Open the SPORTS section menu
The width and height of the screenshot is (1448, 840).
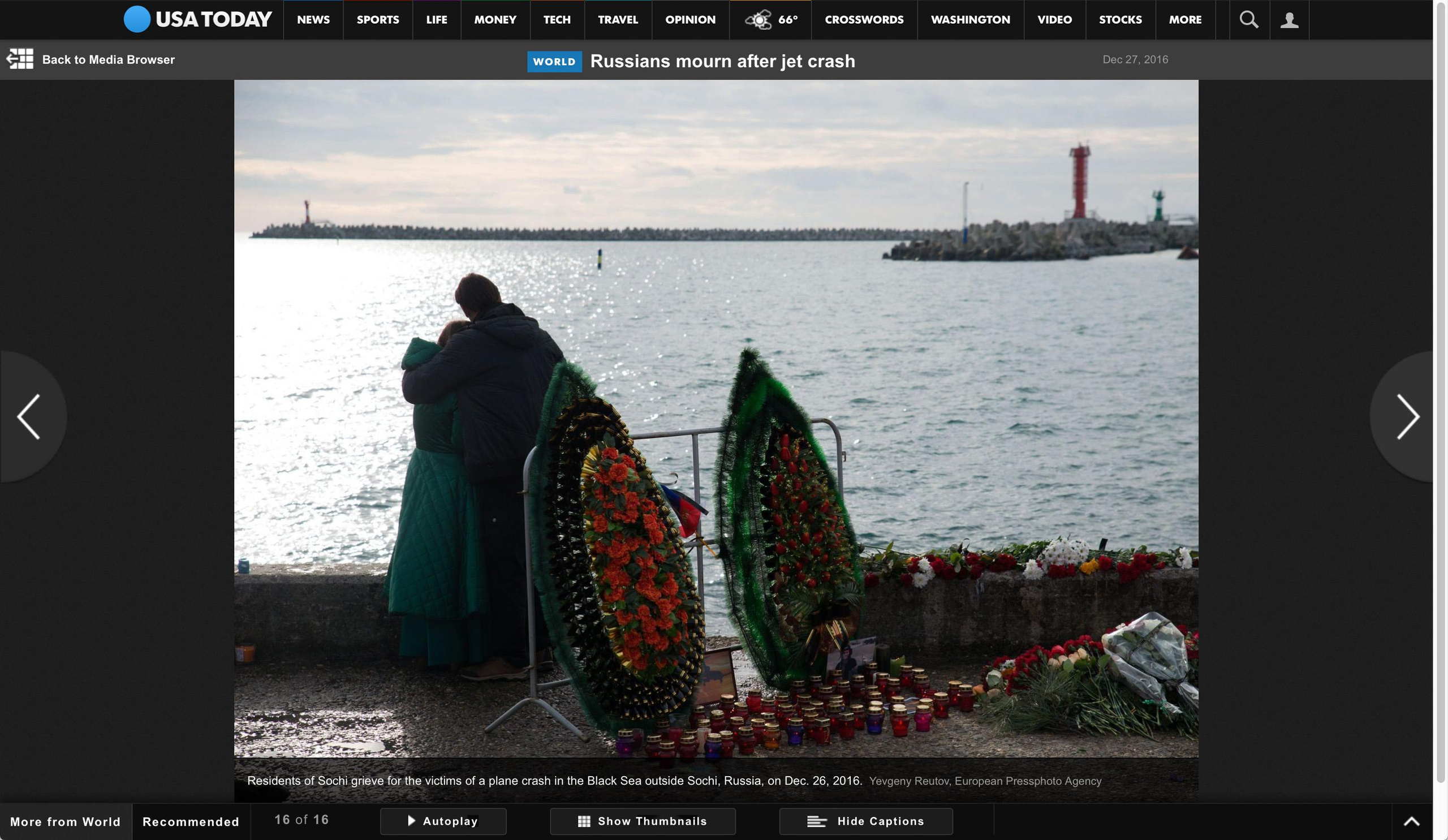377,20
